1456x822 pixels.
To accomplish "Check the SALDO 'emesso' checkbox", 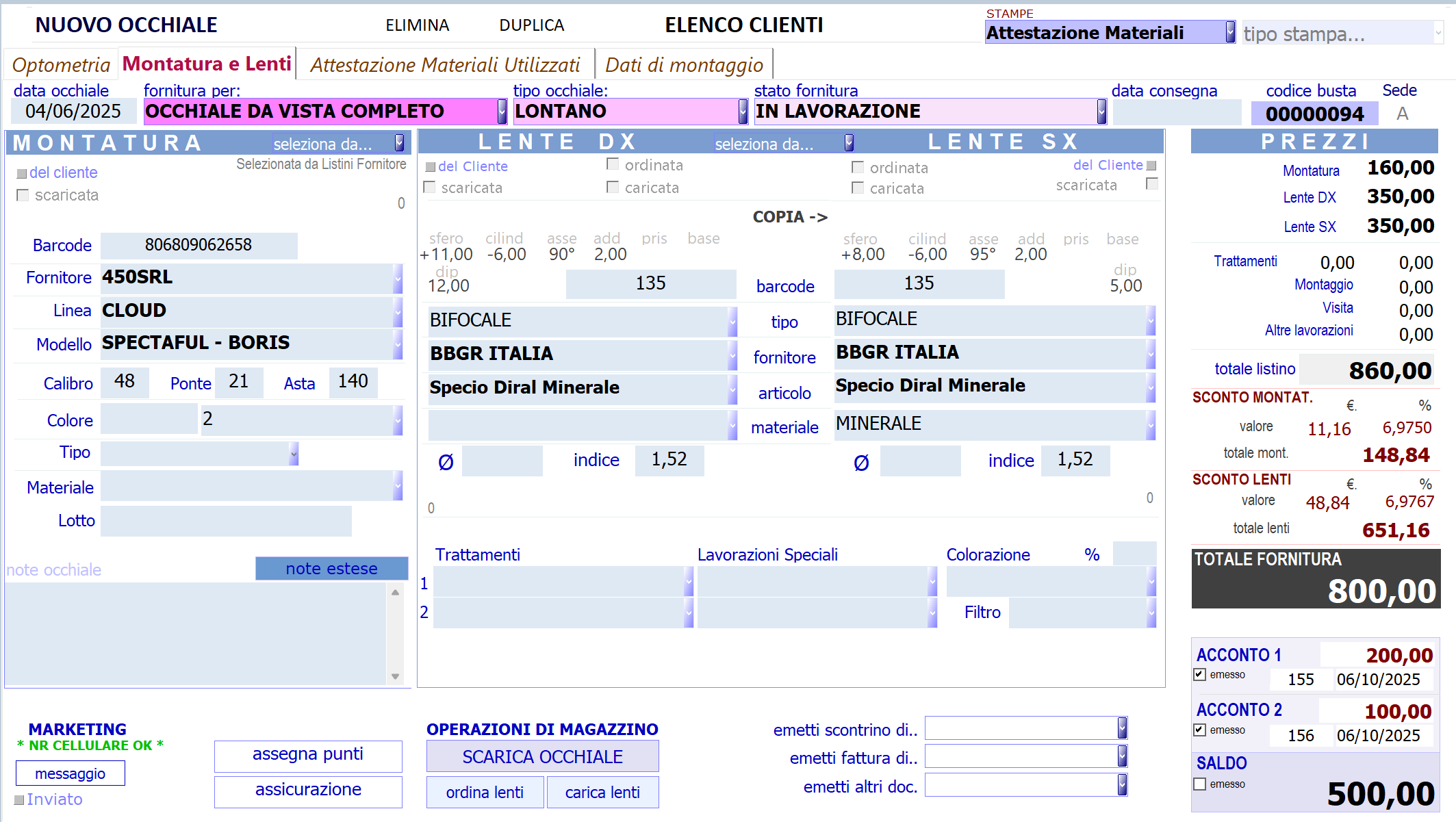I will [x=1199, y=784].
